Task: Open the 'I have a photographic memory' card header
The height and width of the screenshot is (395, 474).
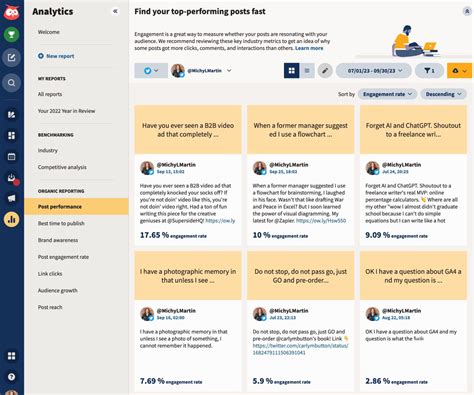Action: 188,276
